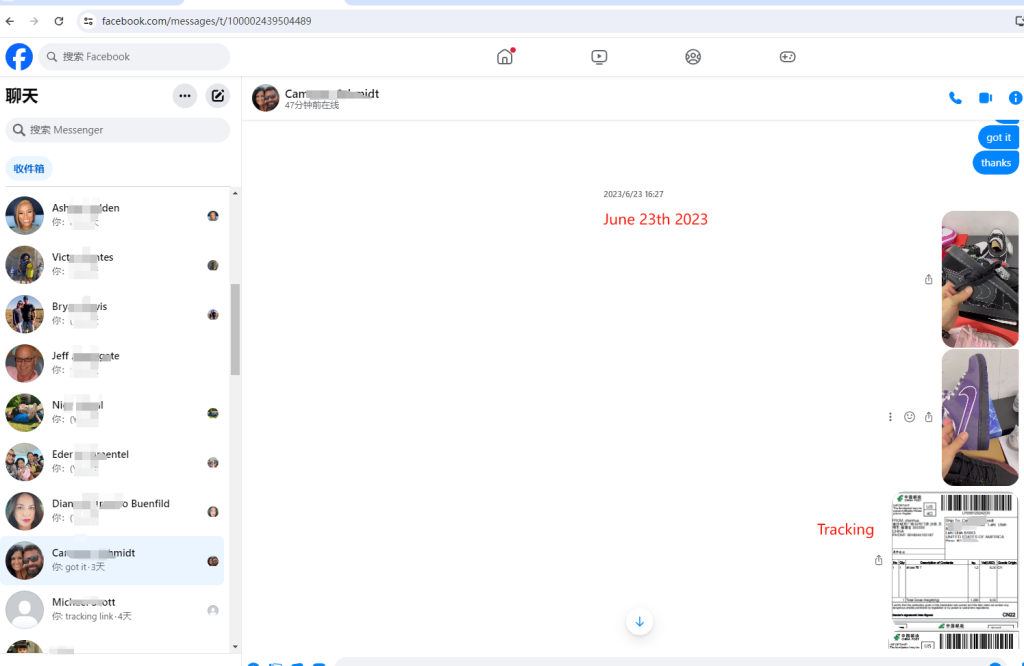This screenshot has width=1024, height=666.
Task: Open conversation info icon
Action: [x=1015, y=98]
